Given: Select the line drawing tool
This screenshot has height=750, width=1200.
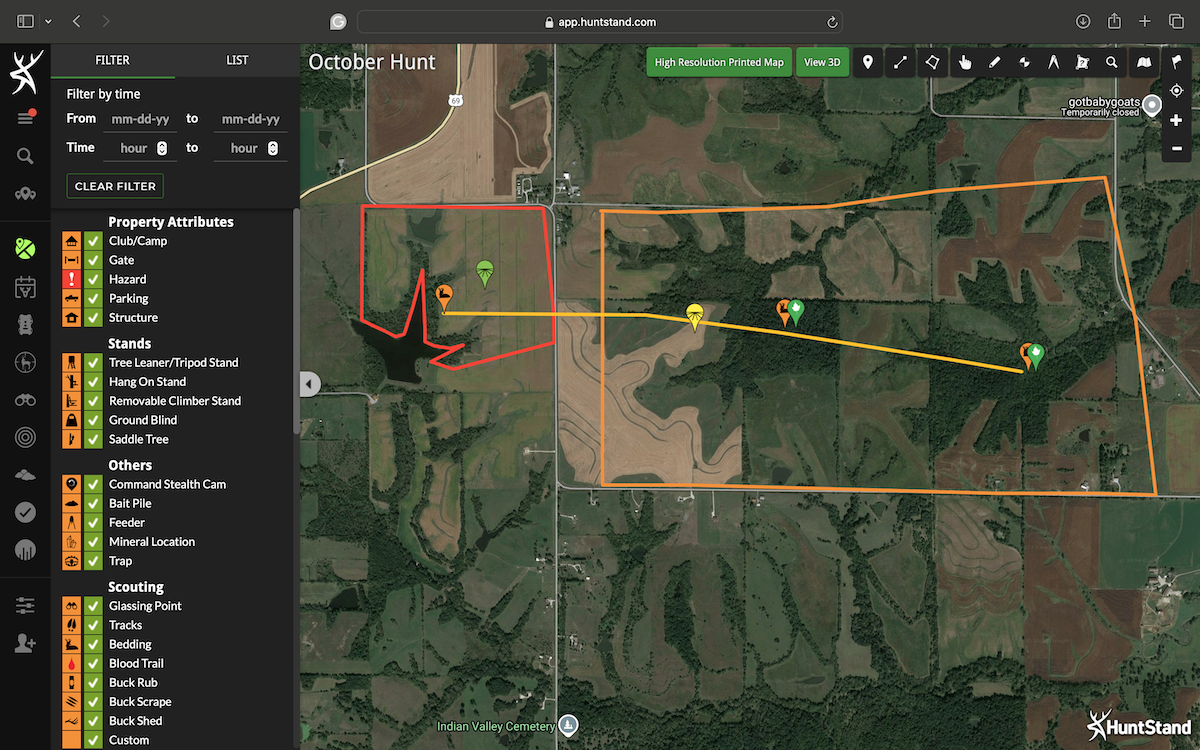Looking at the screenshot, I should [900, 62].
